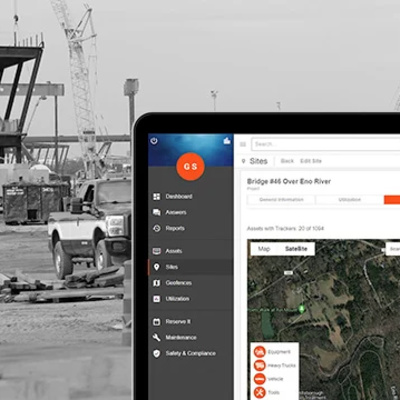
Task: Select Geofences in the sidebar
Action: tap(179, 283)
